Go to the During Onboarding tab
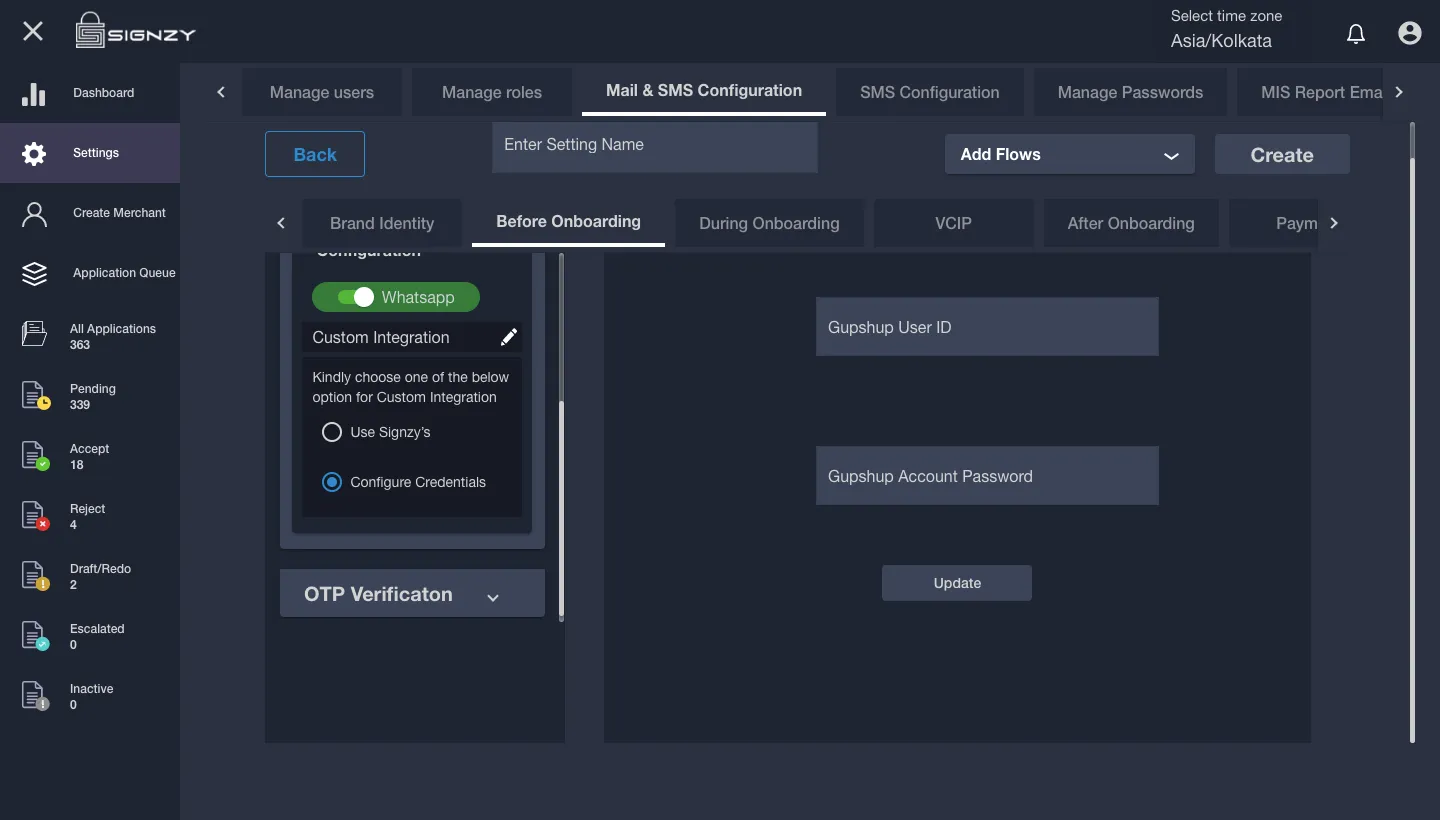 769,223
